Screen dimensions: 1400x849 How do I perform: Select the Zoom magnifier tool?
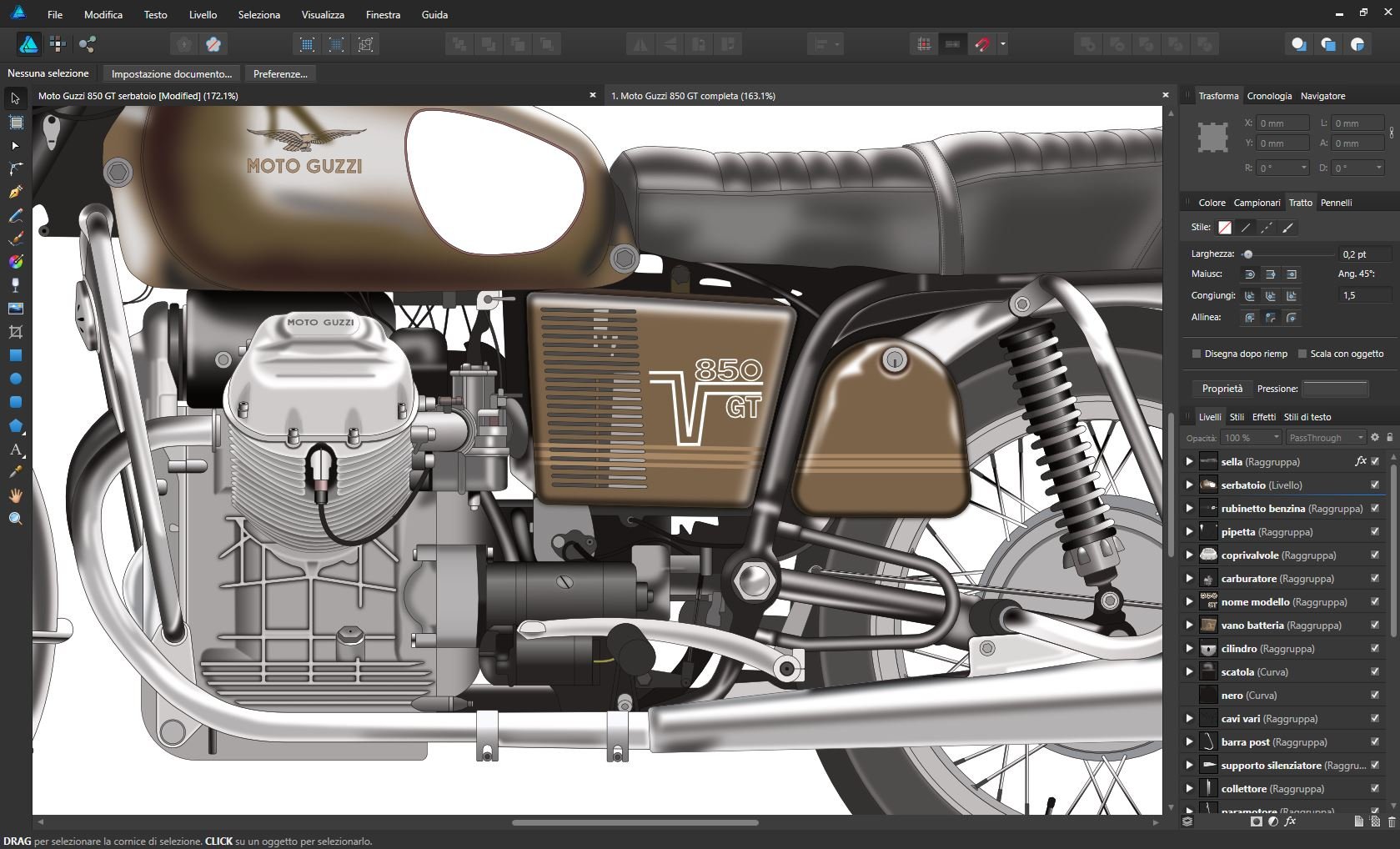(15, 519)
